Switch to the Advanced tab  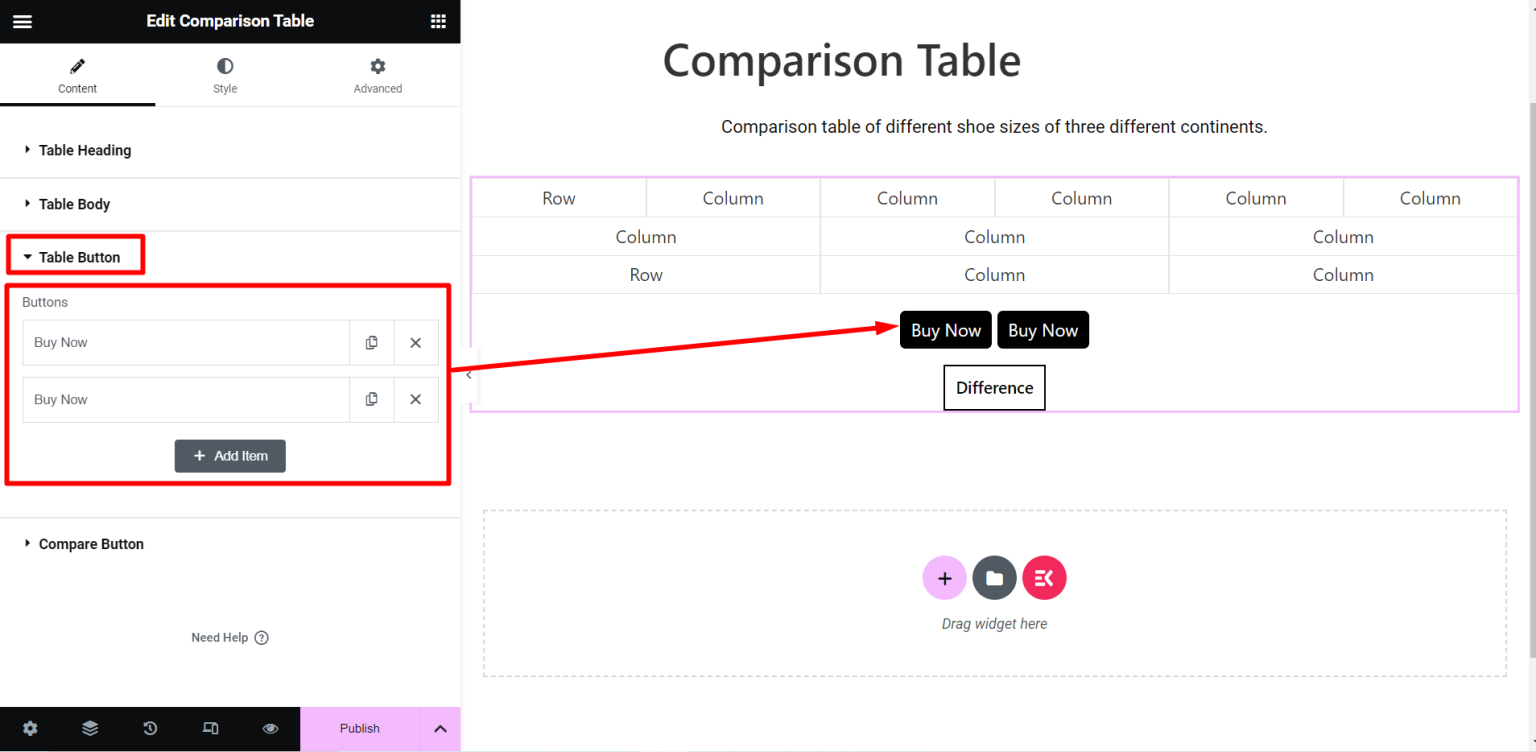pos(377,75)
